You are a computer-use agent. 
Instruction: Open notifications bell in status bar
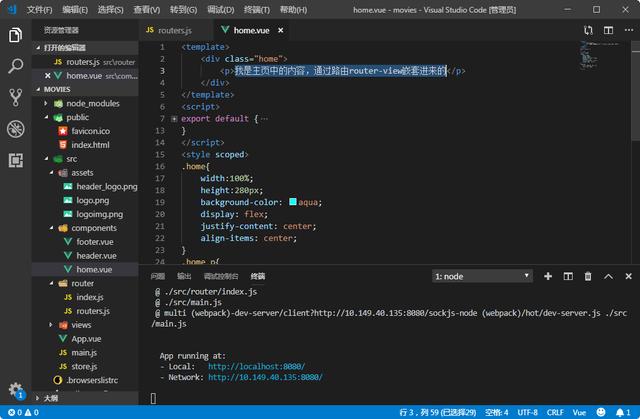623,412
